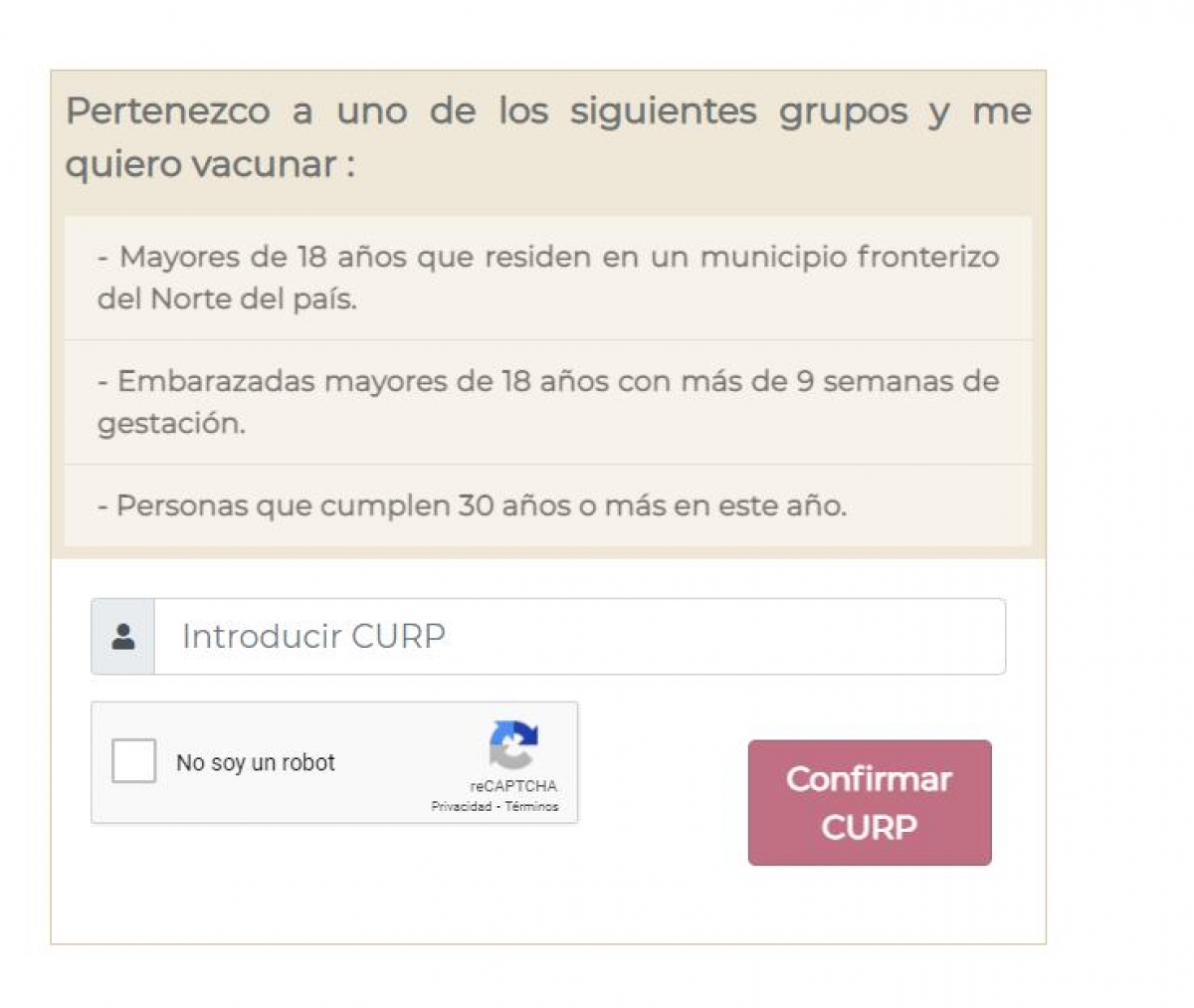Click the word "fronterizo" in first item

(x=928, y=257)
